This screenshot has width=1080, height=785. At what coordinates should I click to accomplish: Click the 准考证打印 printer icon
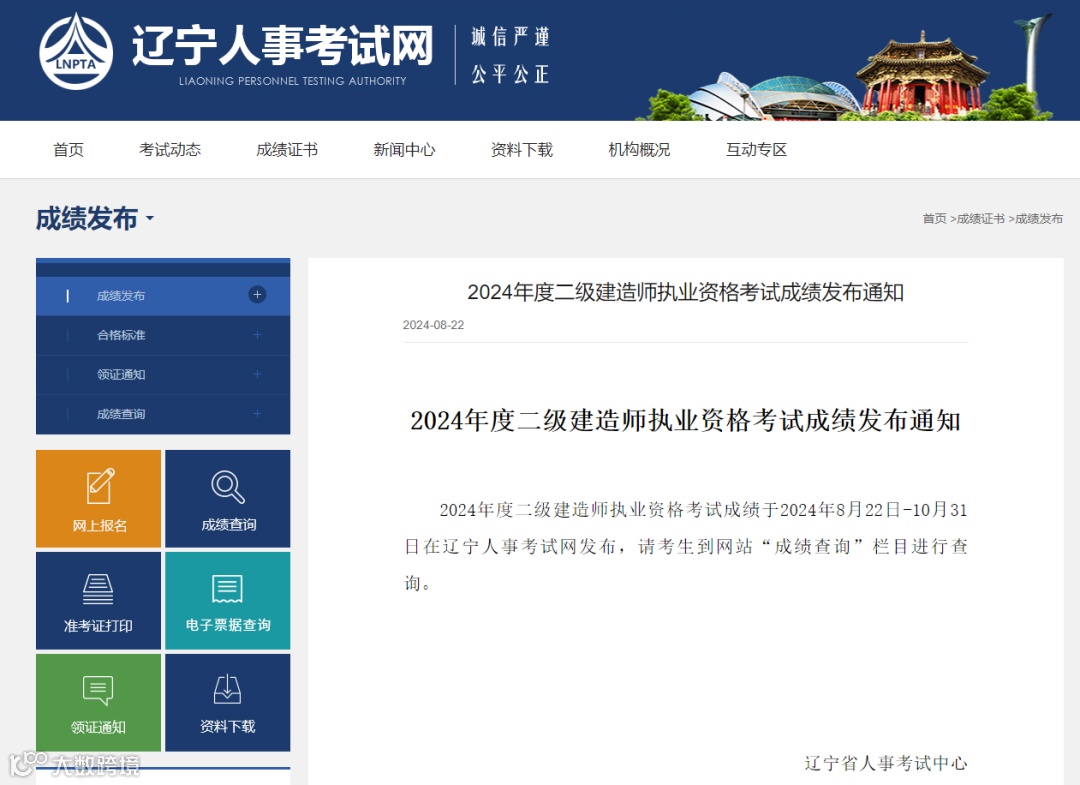(98, 589)
